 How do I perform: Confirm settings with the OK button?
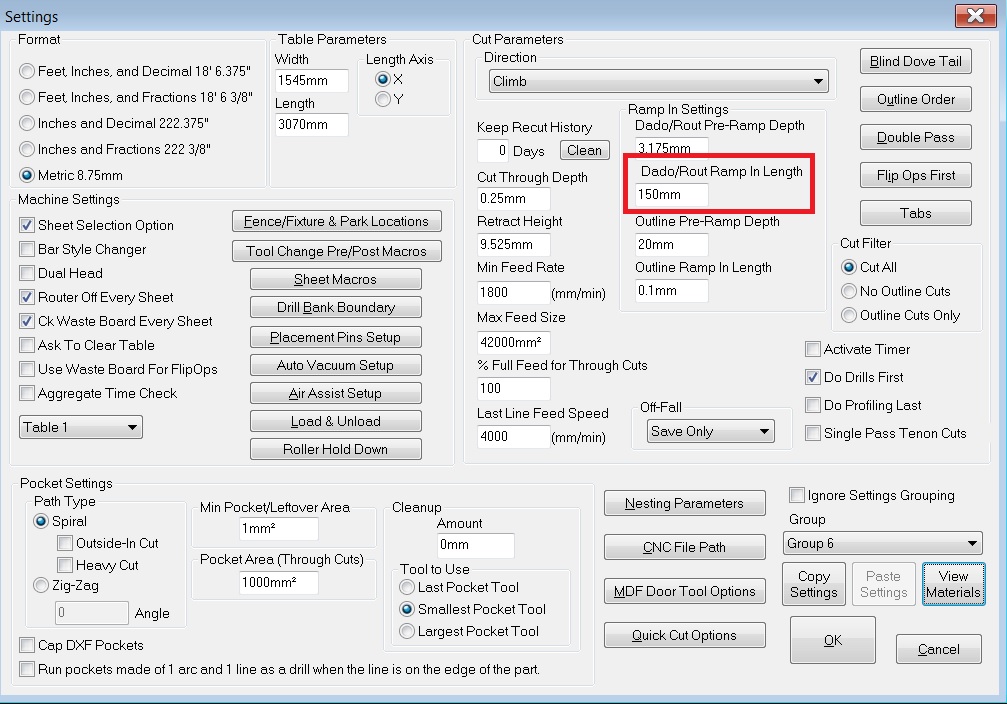pyautogui.click(x=832, y=641)
